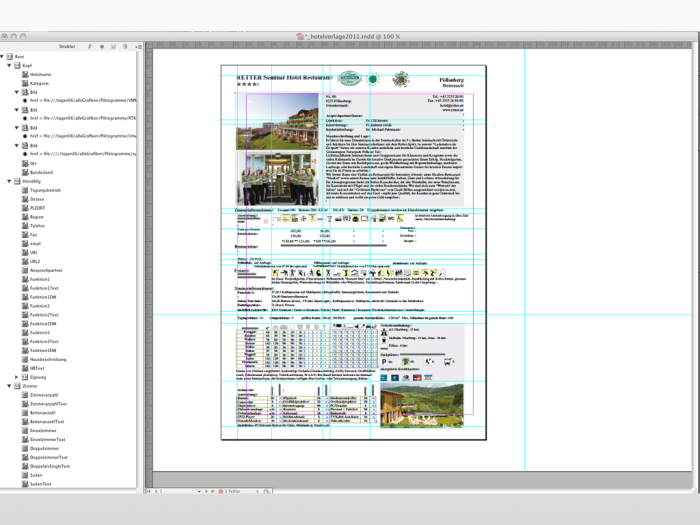Select the URL tree item
This screenshot has height=525, width=700.
[x=33, y=253]
